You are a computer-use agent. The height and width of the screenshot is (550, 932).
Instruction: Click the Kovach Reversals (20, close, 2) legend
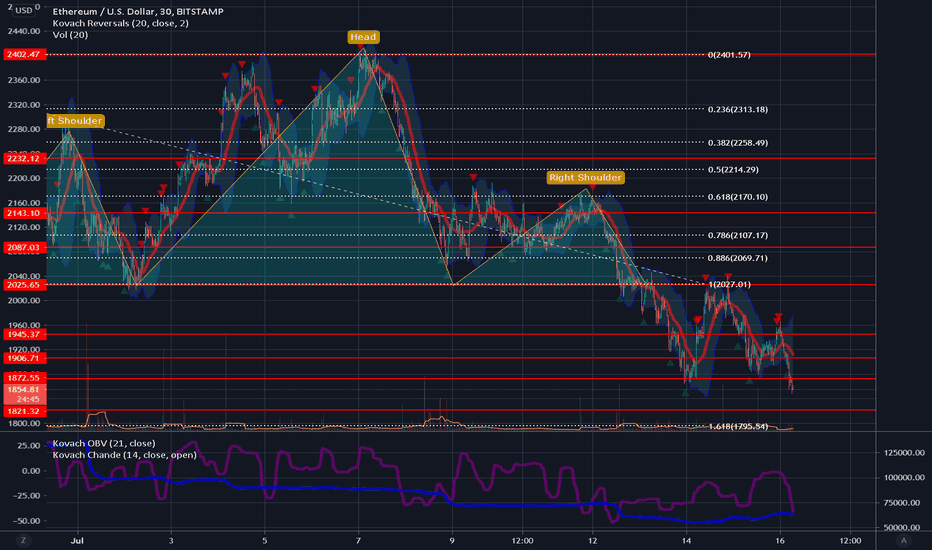121,23
